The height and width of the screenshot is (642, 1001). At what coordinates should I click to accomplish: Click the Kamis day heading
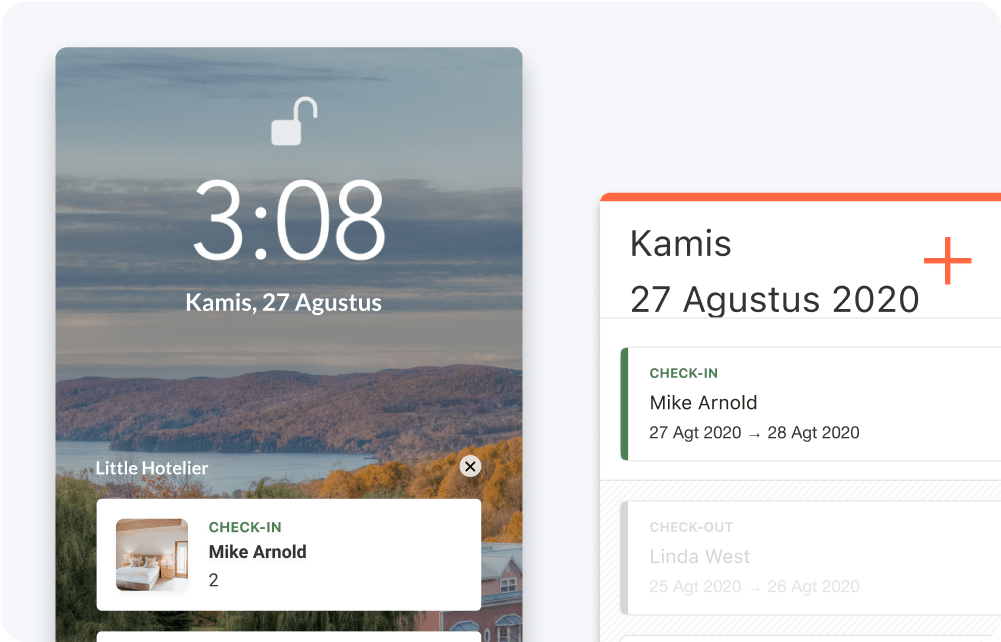(681, 244)
